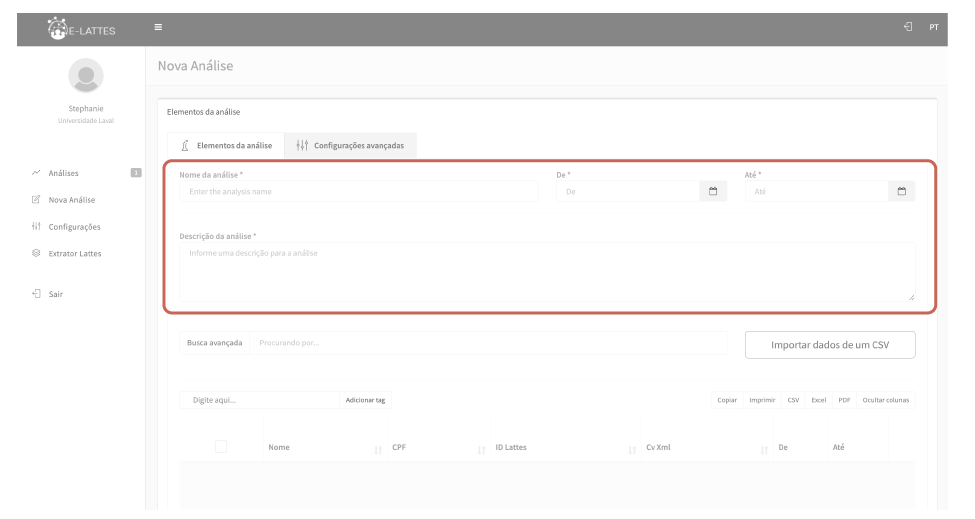The image size is (975, 519).
Task: Toggle the select-all checkbox in table header
Action: point(221,446)
